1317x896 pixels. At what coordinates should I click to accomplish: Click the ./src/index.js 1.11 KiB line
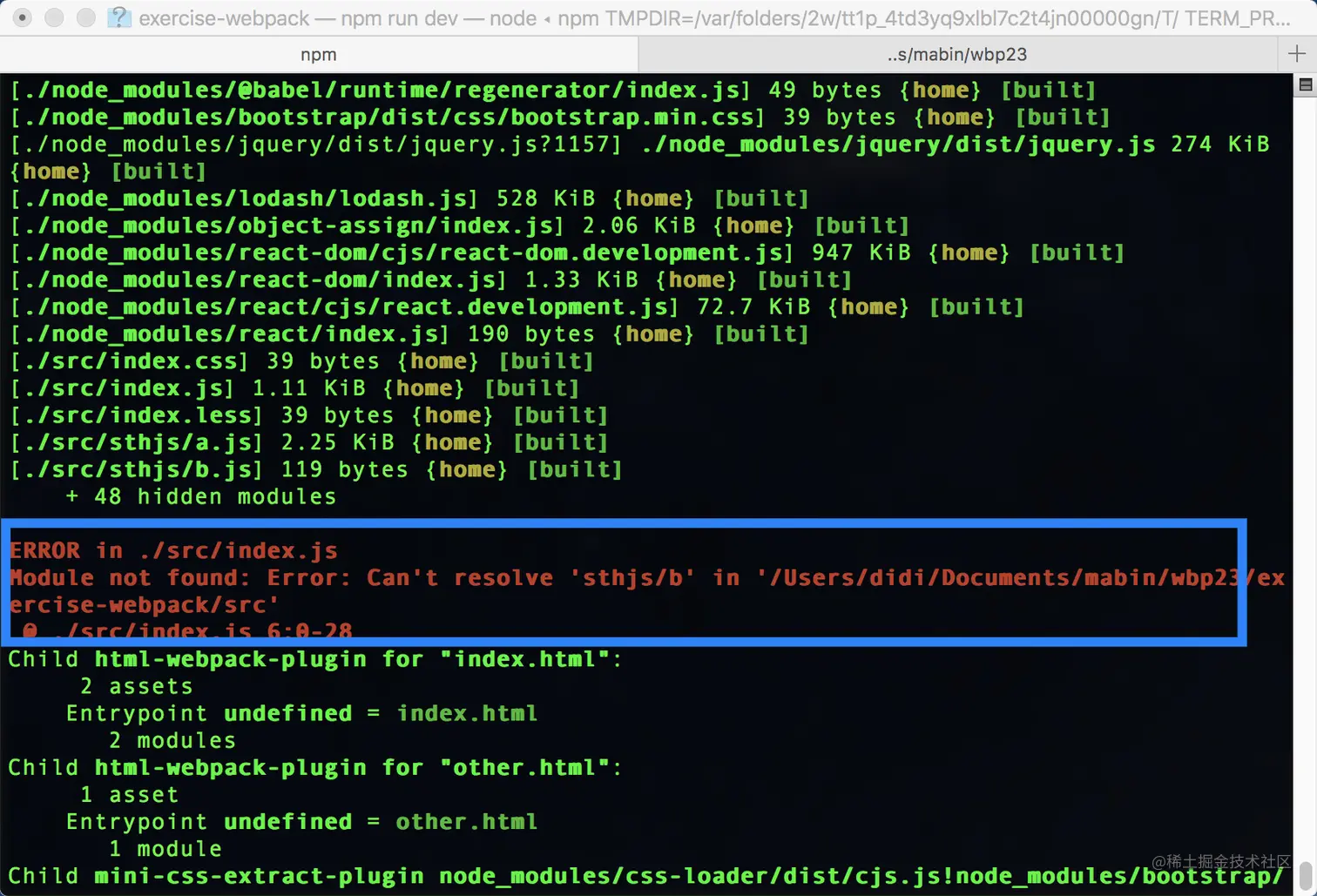[x=294, y=387]
